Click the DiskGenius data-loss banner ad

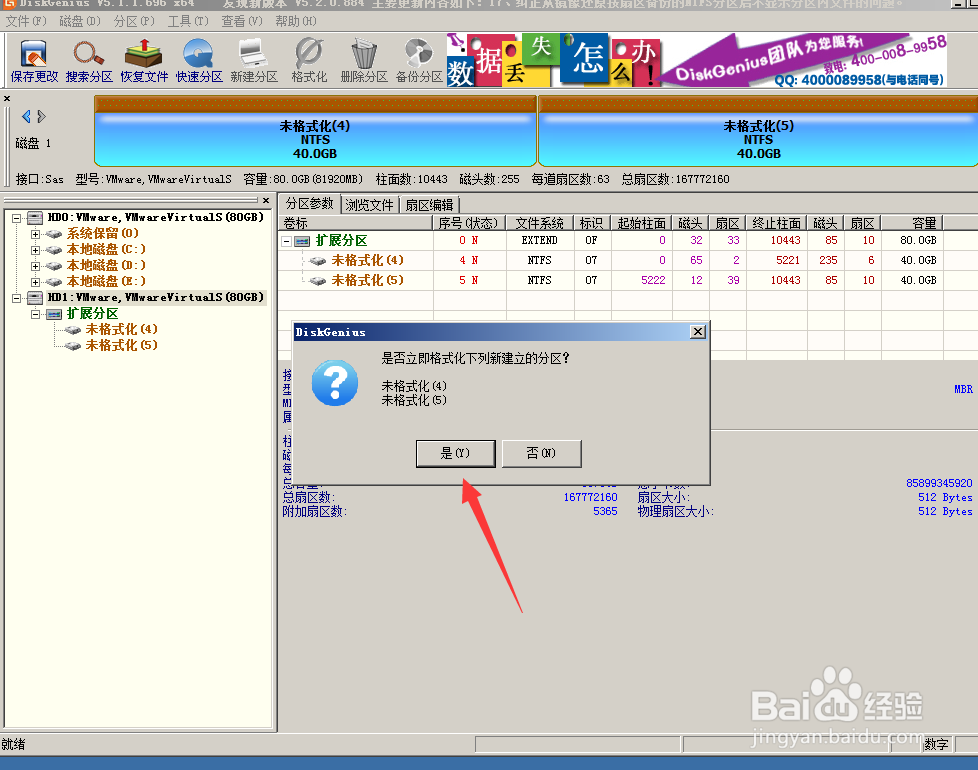[697, 60]
